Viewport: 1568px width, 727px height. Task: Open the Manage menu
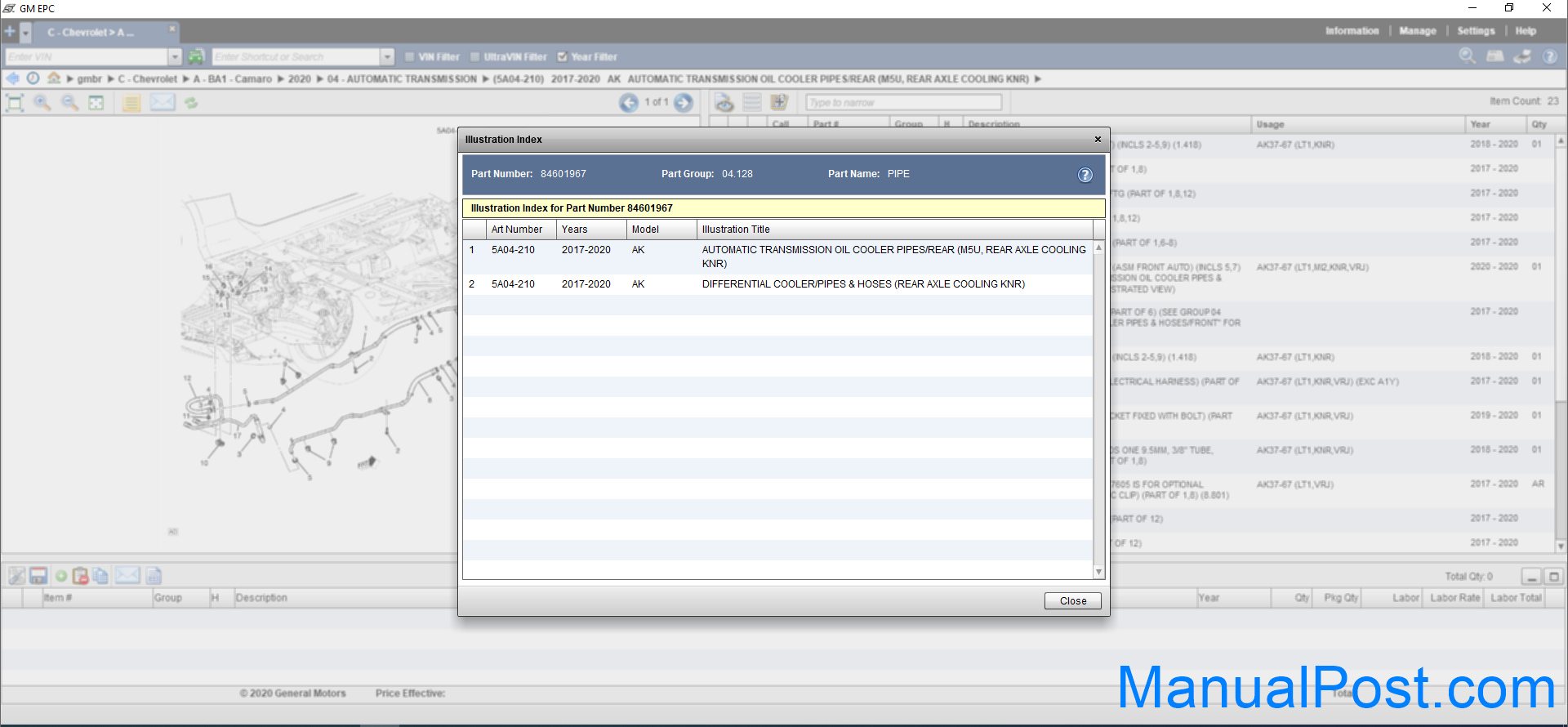(1417, 31)
